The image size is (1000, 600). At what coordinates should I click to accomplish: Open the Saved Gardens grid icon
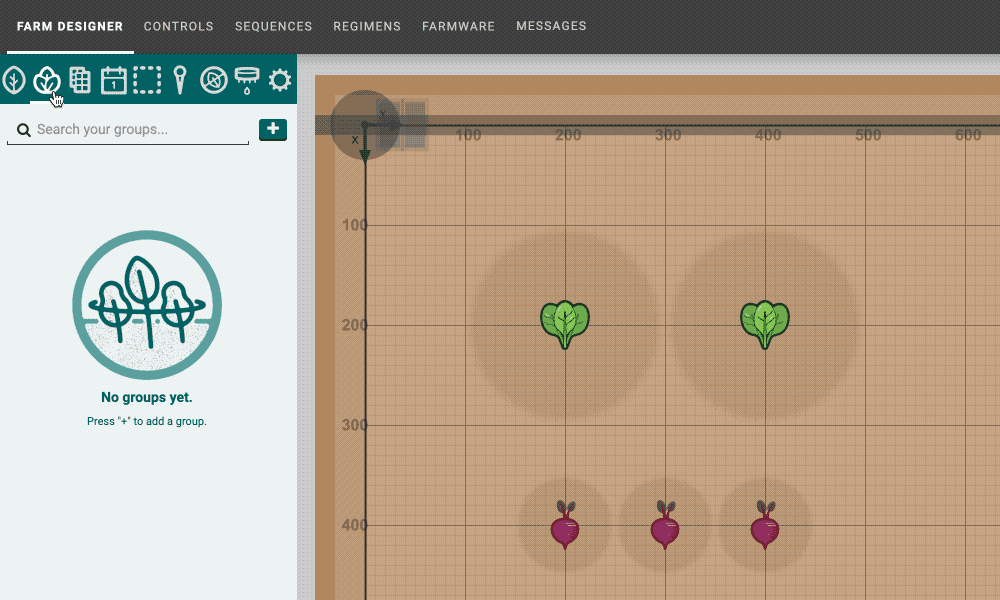(80, 80)
